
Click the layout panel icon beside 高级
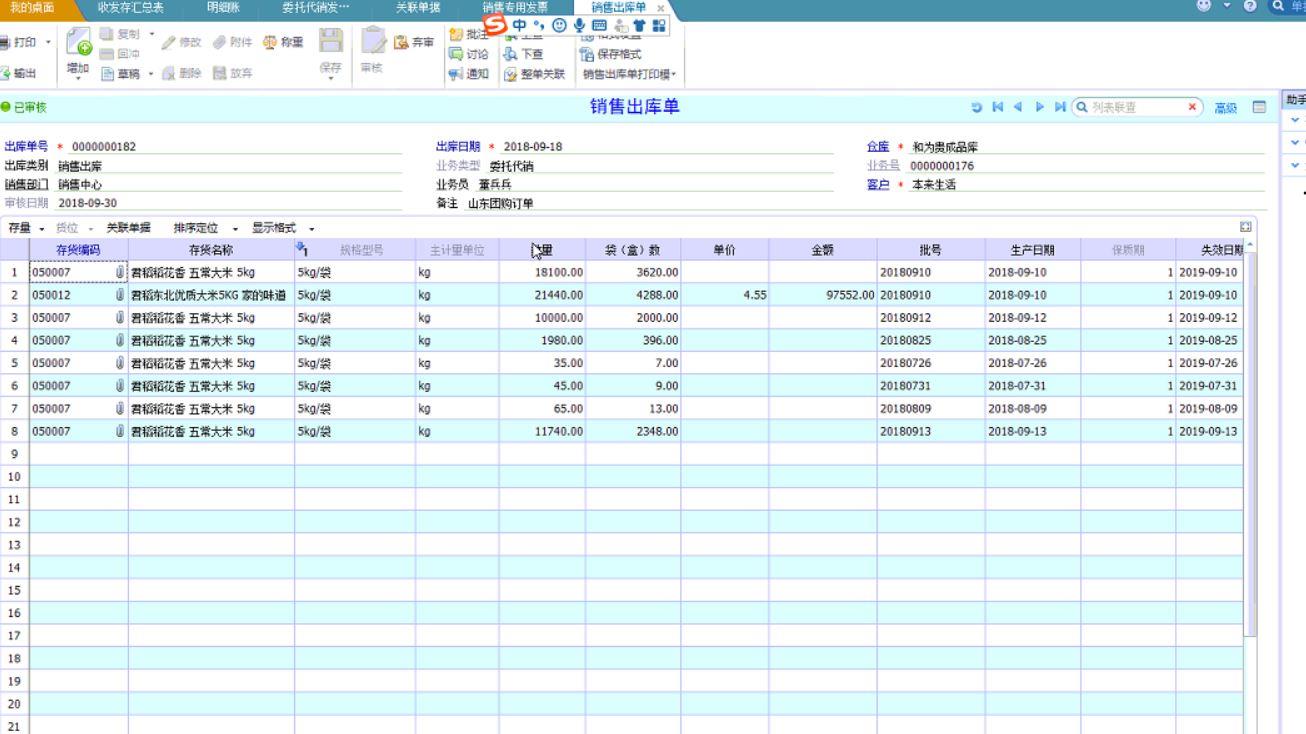click(1259, 107)
